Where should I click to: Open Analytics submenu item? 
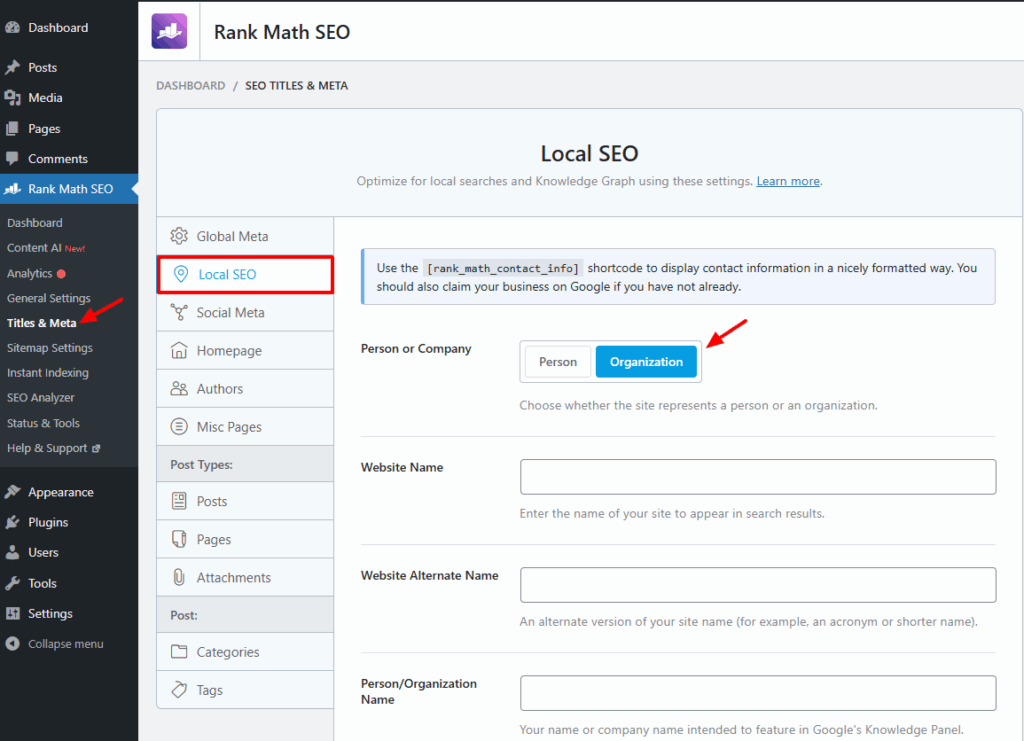[36, 273]
